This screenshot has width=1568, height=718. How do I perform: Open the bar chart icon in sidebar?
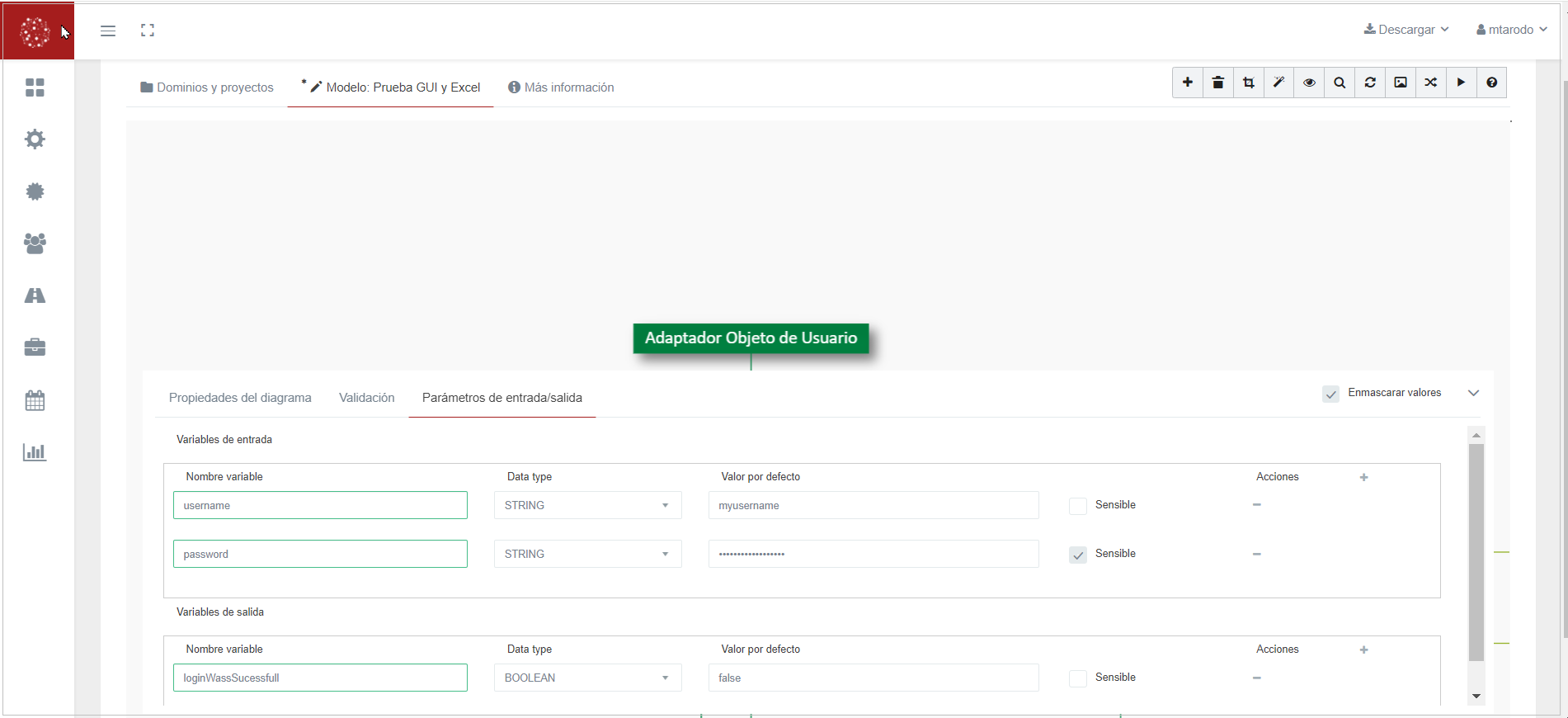click(35, 452)
